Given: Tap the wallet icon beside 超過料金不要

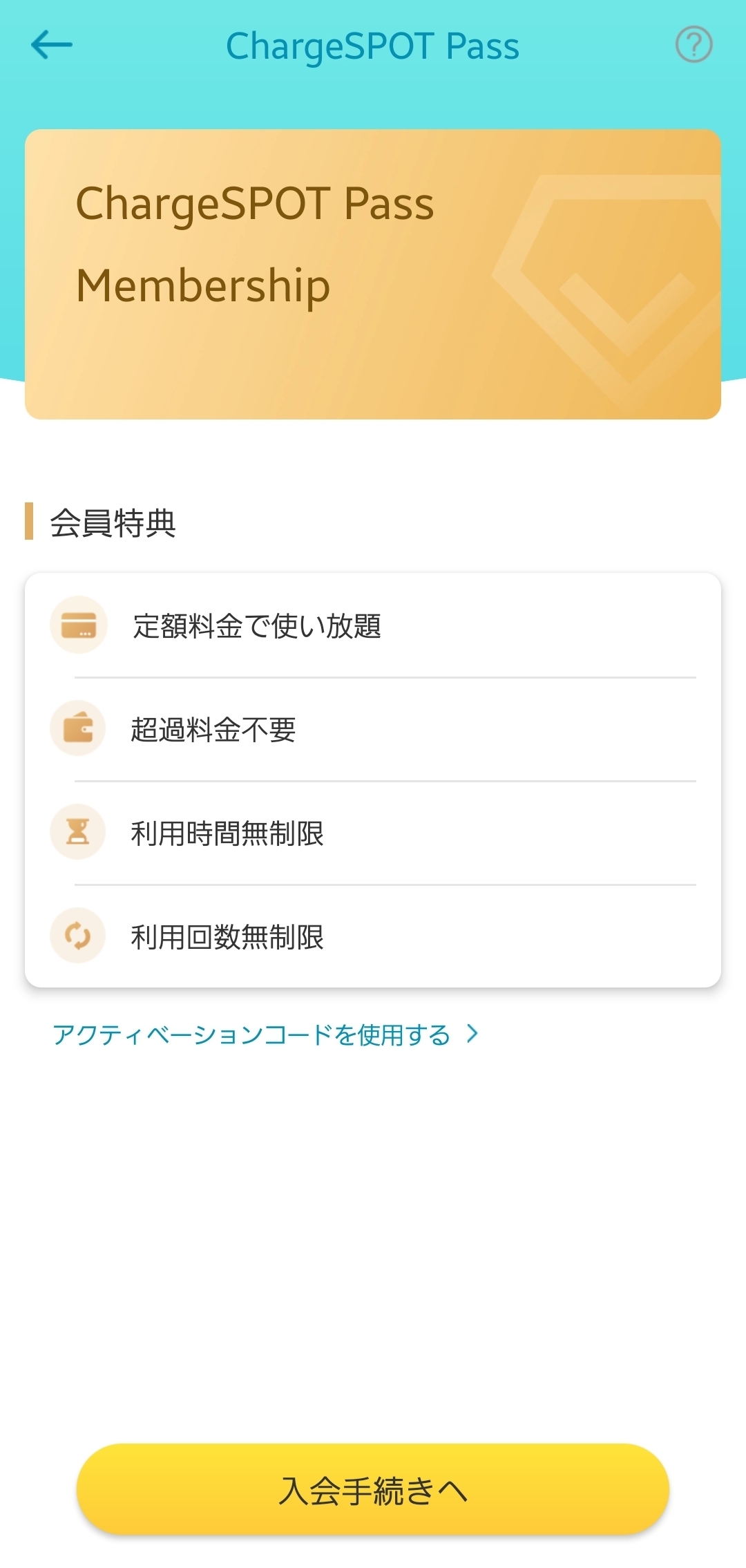Looking at the screenshot, I should click(78, 728).
